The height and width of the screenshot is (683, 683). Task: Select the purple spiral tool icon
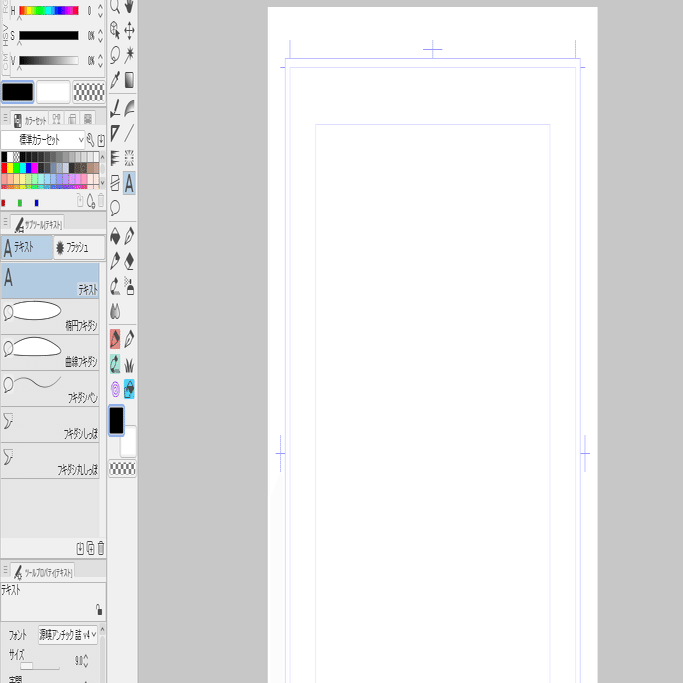[115, 389]
